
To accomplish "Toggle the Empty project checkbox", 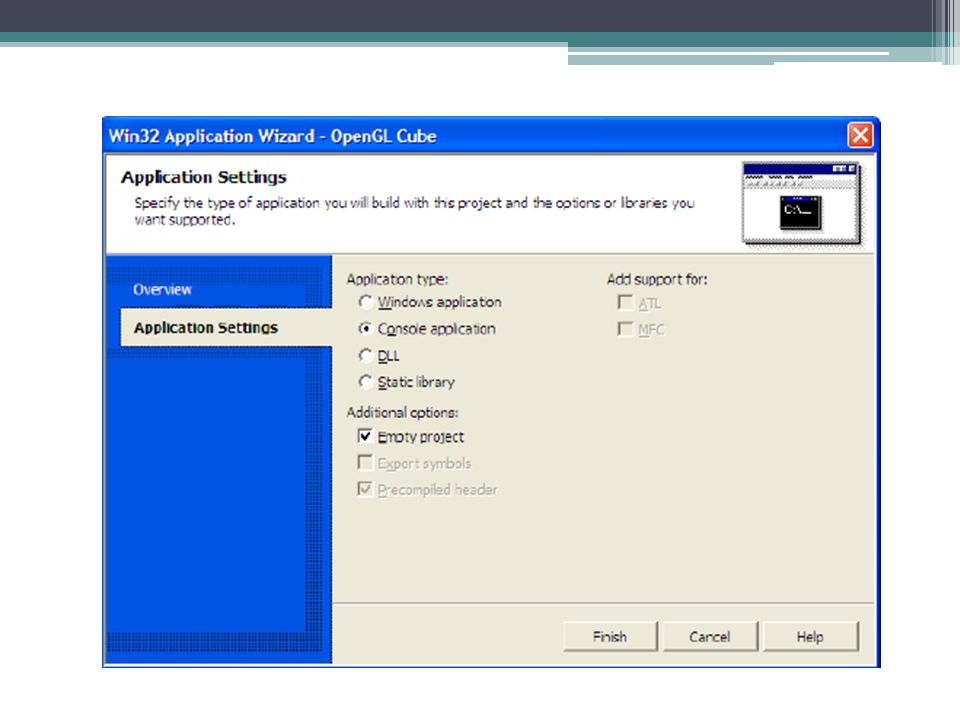I will (x=365, y=436).
